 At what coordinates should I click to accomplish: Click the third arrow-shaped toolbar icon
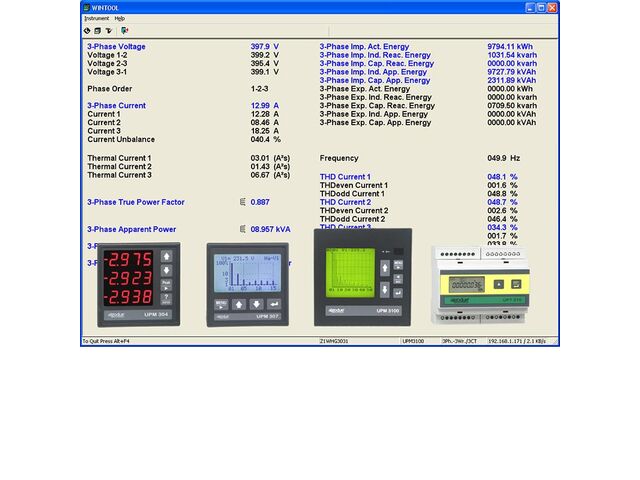109,31
